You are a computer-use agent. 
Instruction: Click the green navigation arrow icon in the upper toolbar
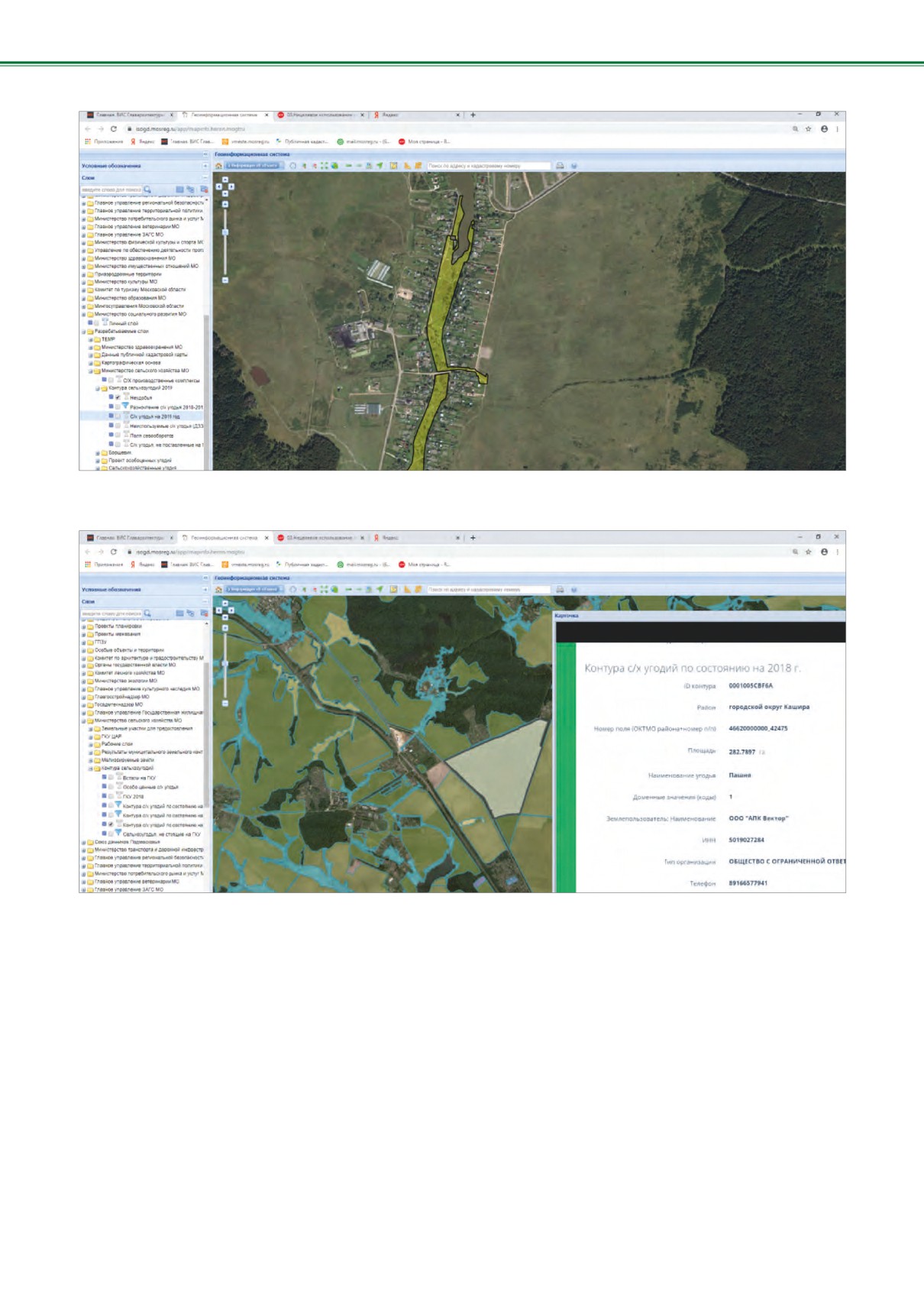(380, 166)
